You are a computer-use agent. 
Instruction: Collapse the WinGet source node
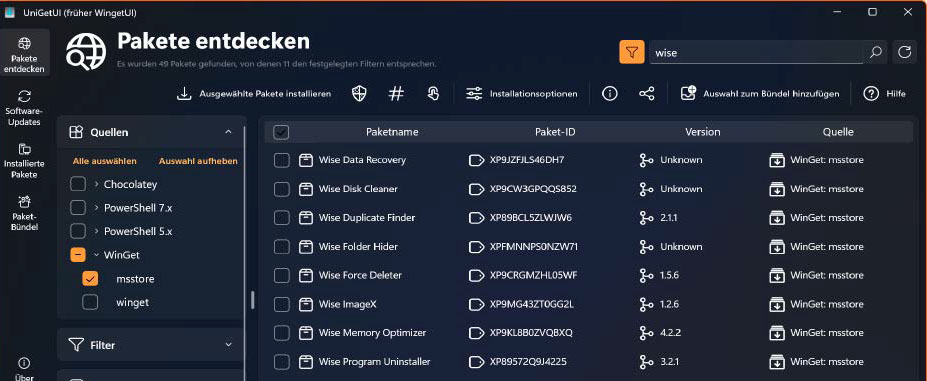click(96, 255)
